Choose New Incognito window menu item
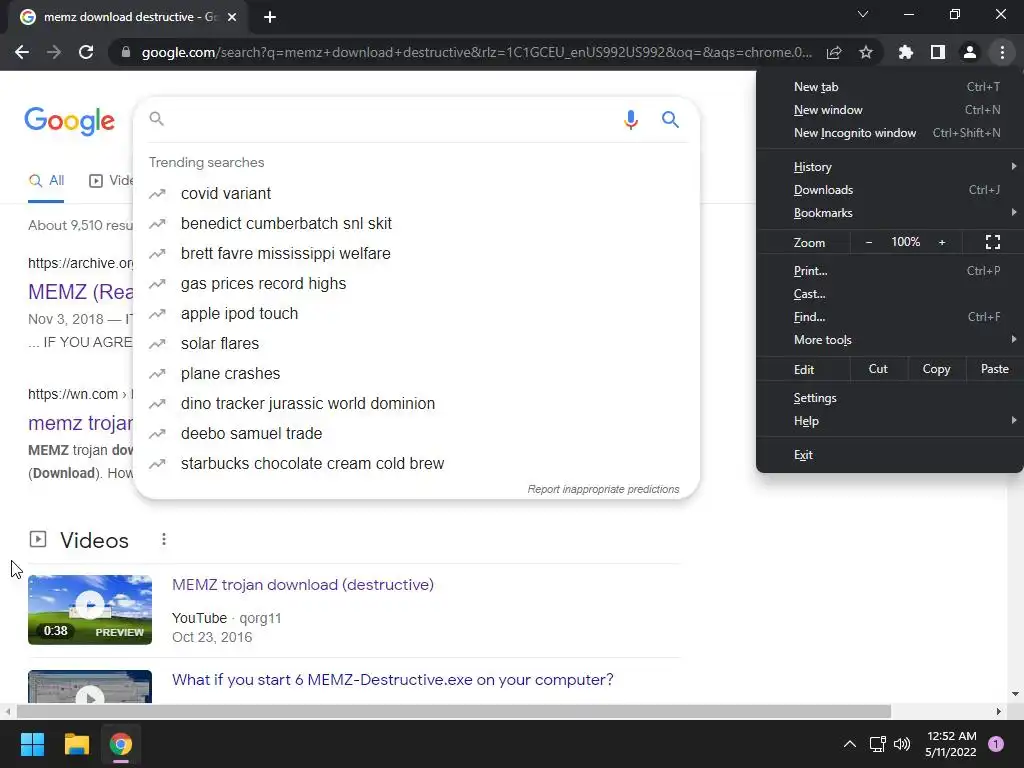 tap(889, 133)
